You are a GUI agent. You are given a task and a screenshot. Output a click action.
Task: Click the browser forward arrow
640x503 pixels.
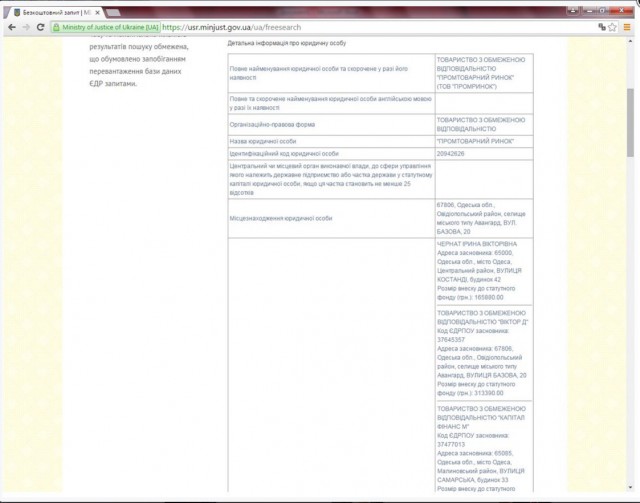(x=26, y=27)
